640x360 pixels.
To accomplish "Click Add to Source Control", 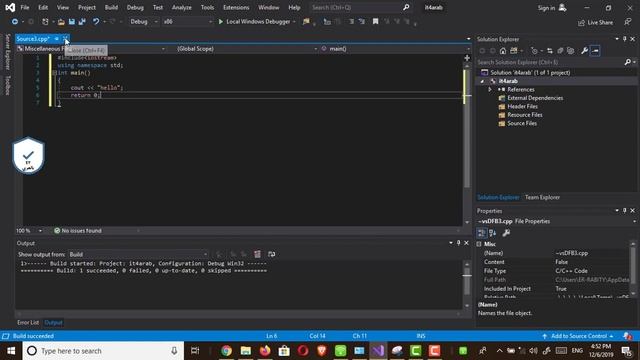I will 579,336.
